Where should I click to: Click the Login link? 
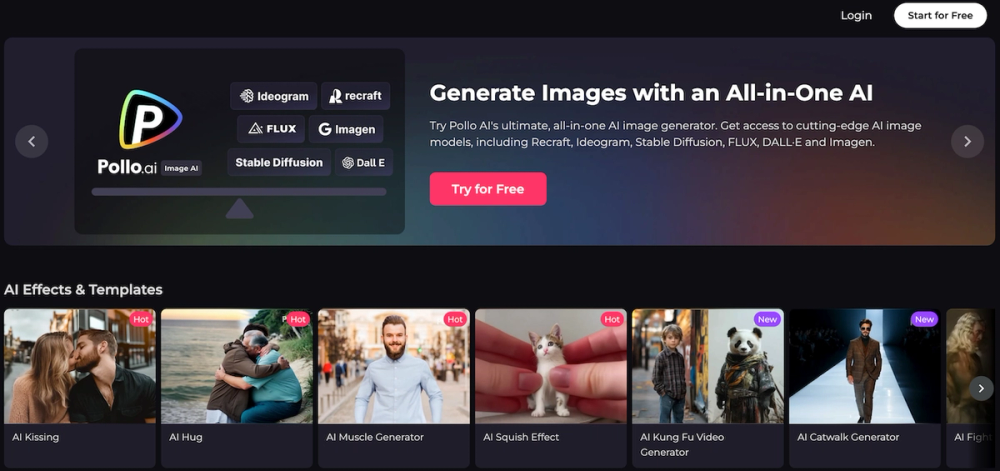(856, 15)
